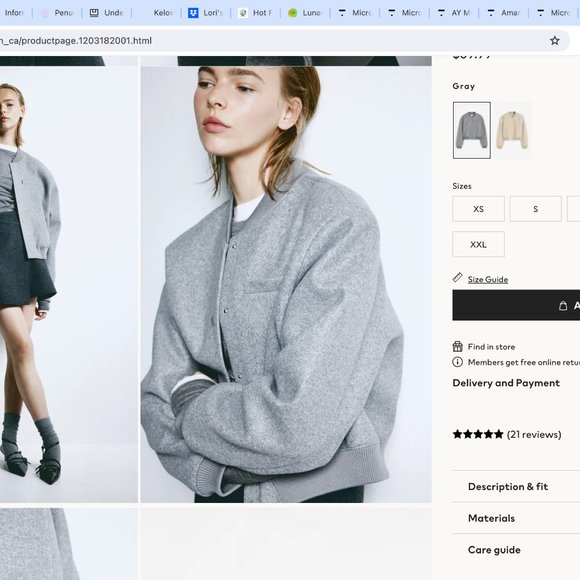The width and height of the screenshot is (580, 580).
Task: Expand the Materials section
Action: [x=516, y=518]
